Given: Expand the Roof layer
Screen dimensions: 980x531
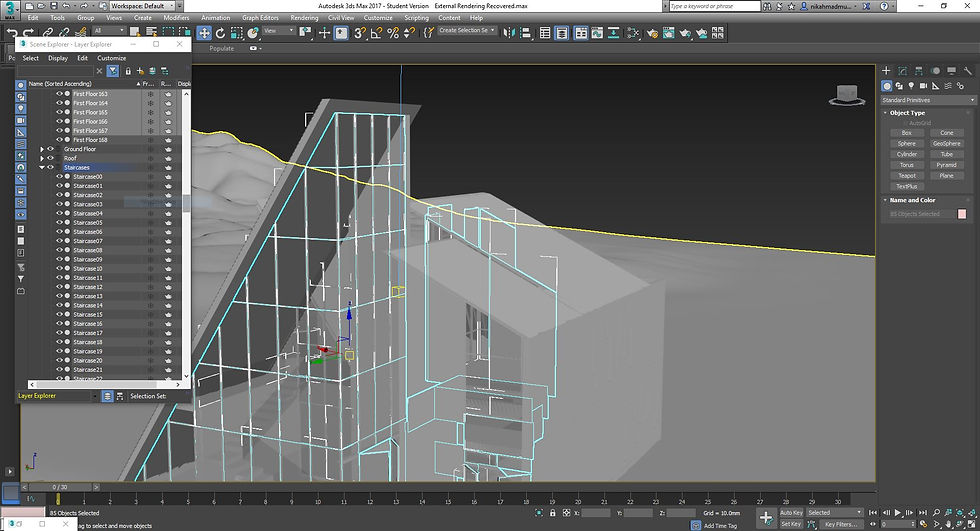Looking at the screenshot, I should click(x=42, y=158).
